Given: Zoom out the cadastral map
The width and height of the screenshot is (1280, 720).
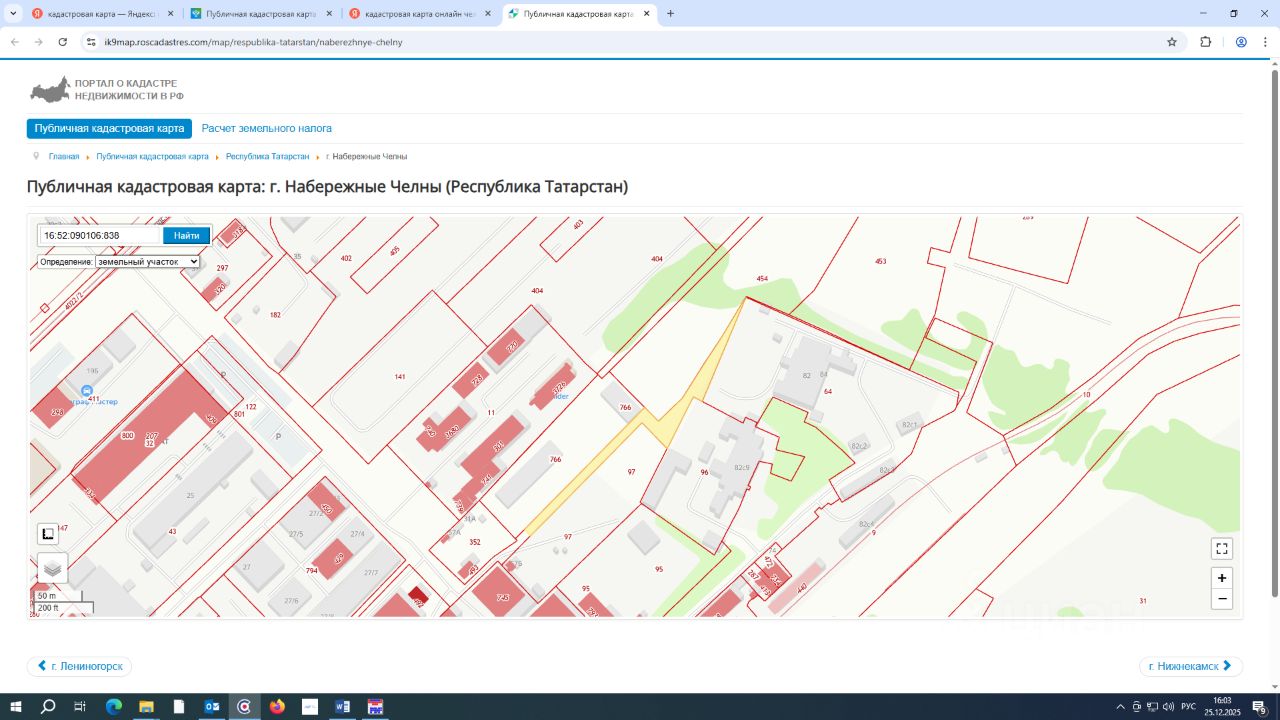Looking at the screenshot, I should click(x=1221, y=599).
